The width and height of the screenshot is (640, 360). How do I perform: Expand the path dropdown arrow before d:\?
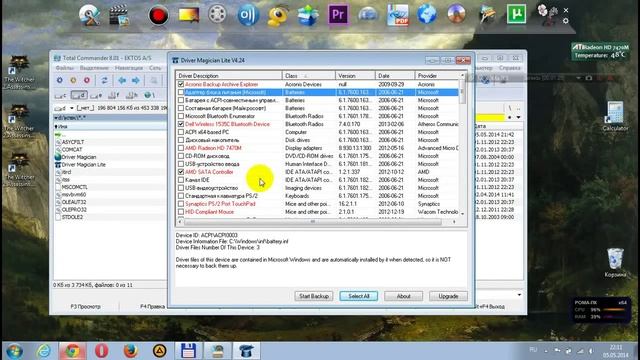pyautogui.click(x=56, y=118)
